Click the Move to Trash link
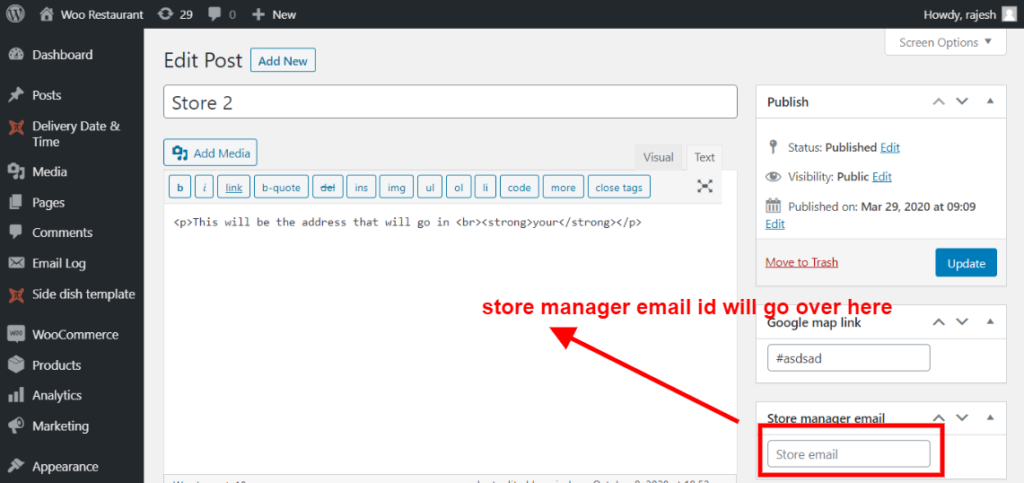 [x=801, y=263]
